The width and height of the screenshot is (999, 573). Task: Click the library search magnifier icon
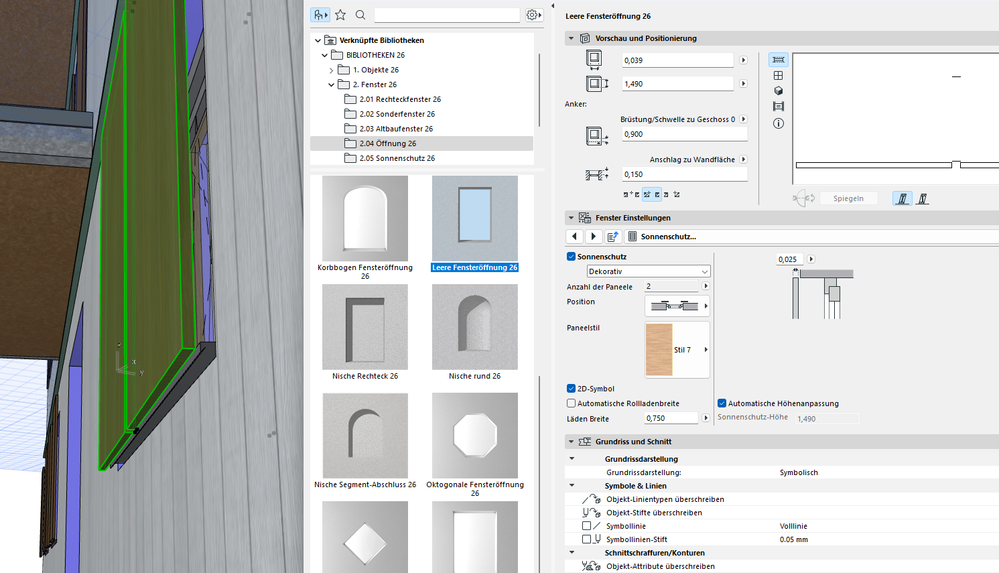coord(360,15)
